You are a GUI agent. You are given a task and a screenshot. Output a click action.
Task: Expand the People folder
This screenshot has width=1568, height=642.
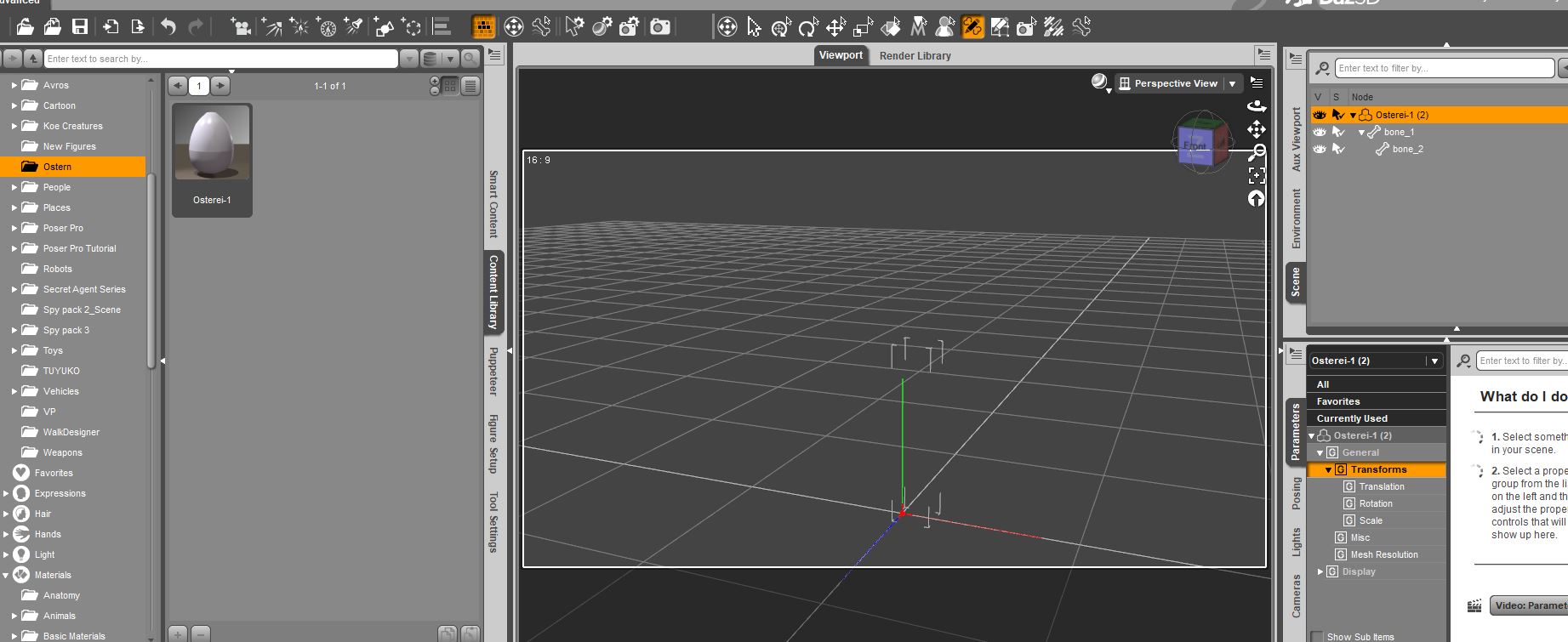click(x=14, y=187)
